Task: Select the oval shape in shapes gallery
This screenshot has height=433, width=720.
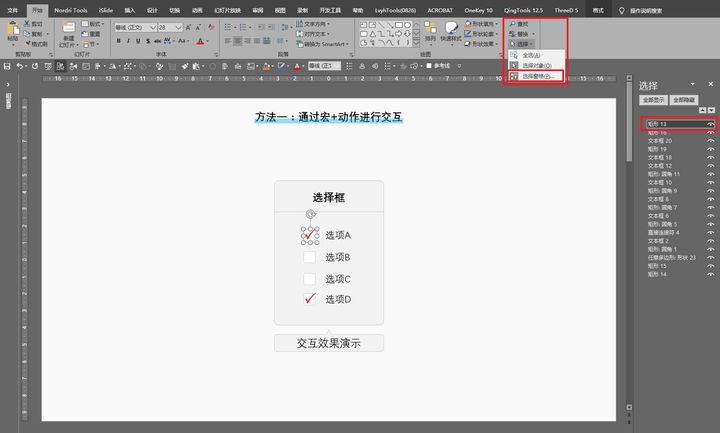Action: tap(407, 25)
